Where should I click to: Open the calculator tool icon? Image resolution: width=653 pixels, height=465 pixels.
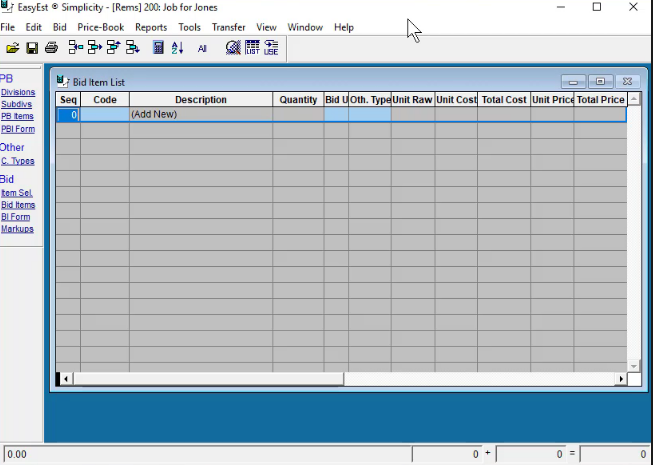(x=158, y=47)
